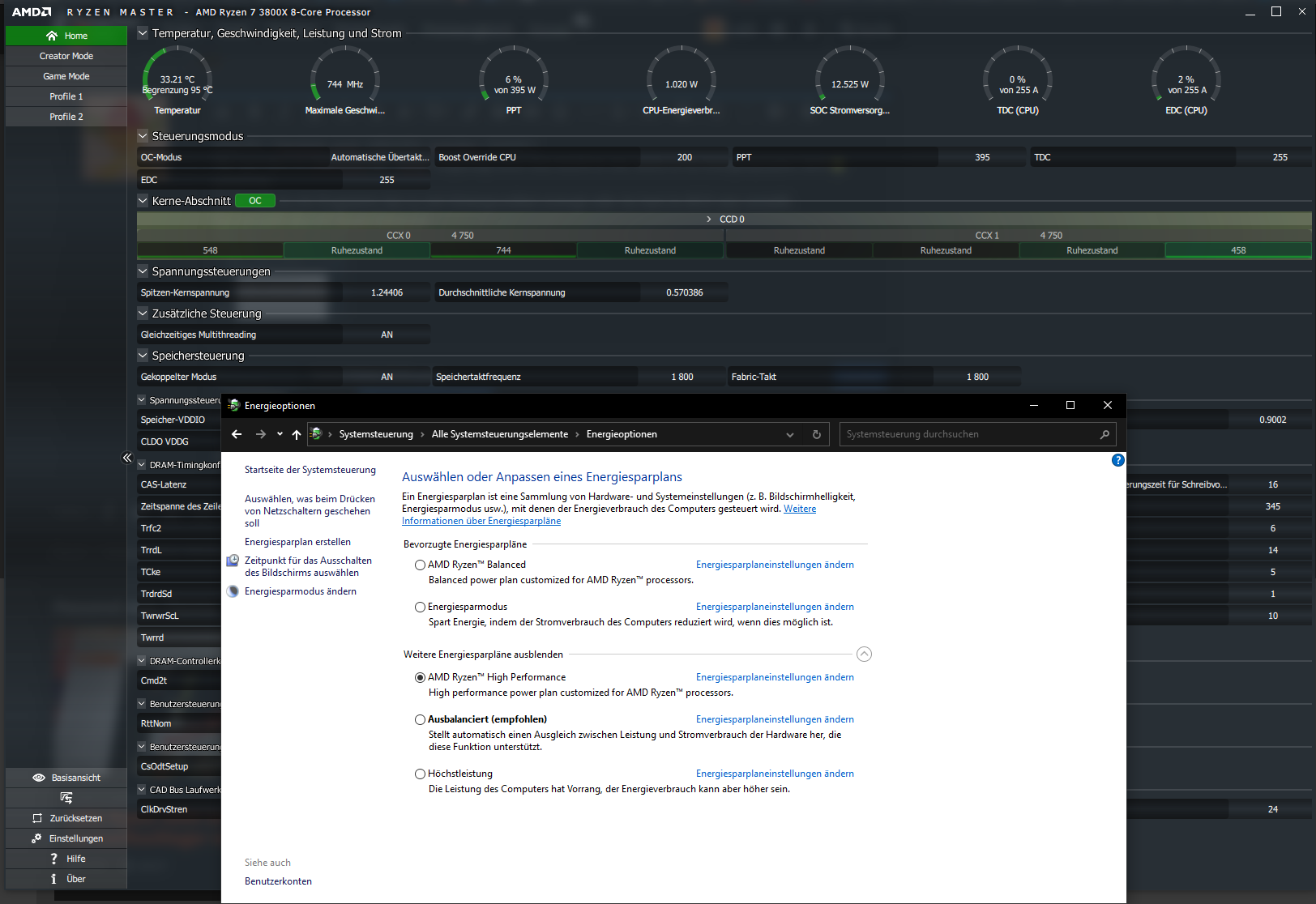The height and width of the screenshot is (904, 1316).
Task: Click the 744 MHz core clock bar
Action: click(x=503, y=250)
